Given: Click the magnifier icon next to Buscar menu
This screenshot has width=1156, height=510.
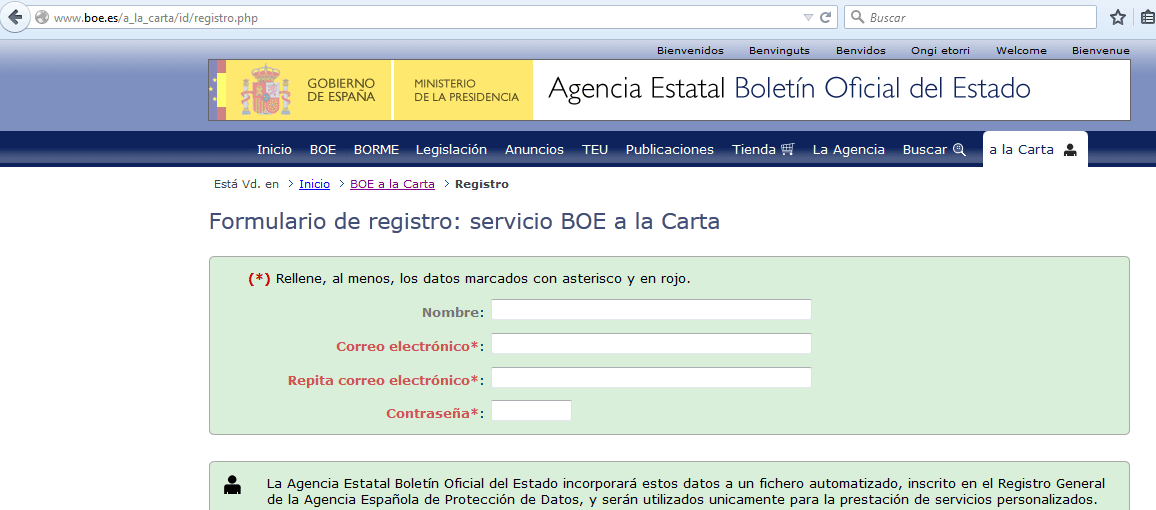Looking at the screenshot, I should 958,150.
